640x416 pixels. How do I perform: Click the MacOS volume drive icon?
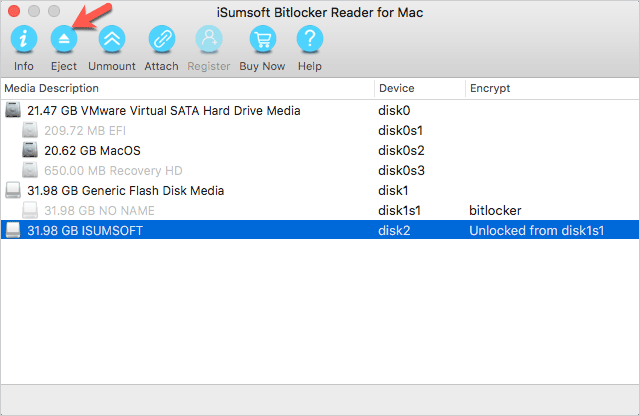click(x=30, y=150)
